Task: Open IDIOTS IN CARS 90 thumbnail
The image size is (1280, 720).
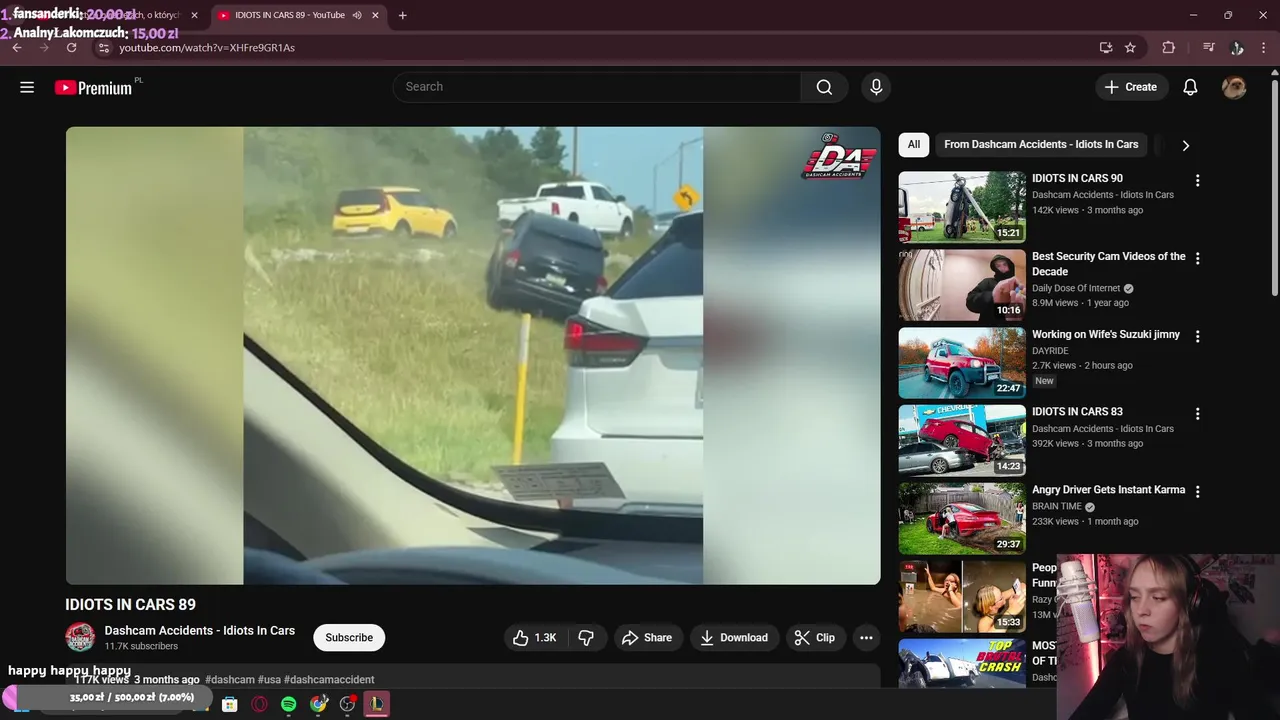Action: click(x=962, y=207)
